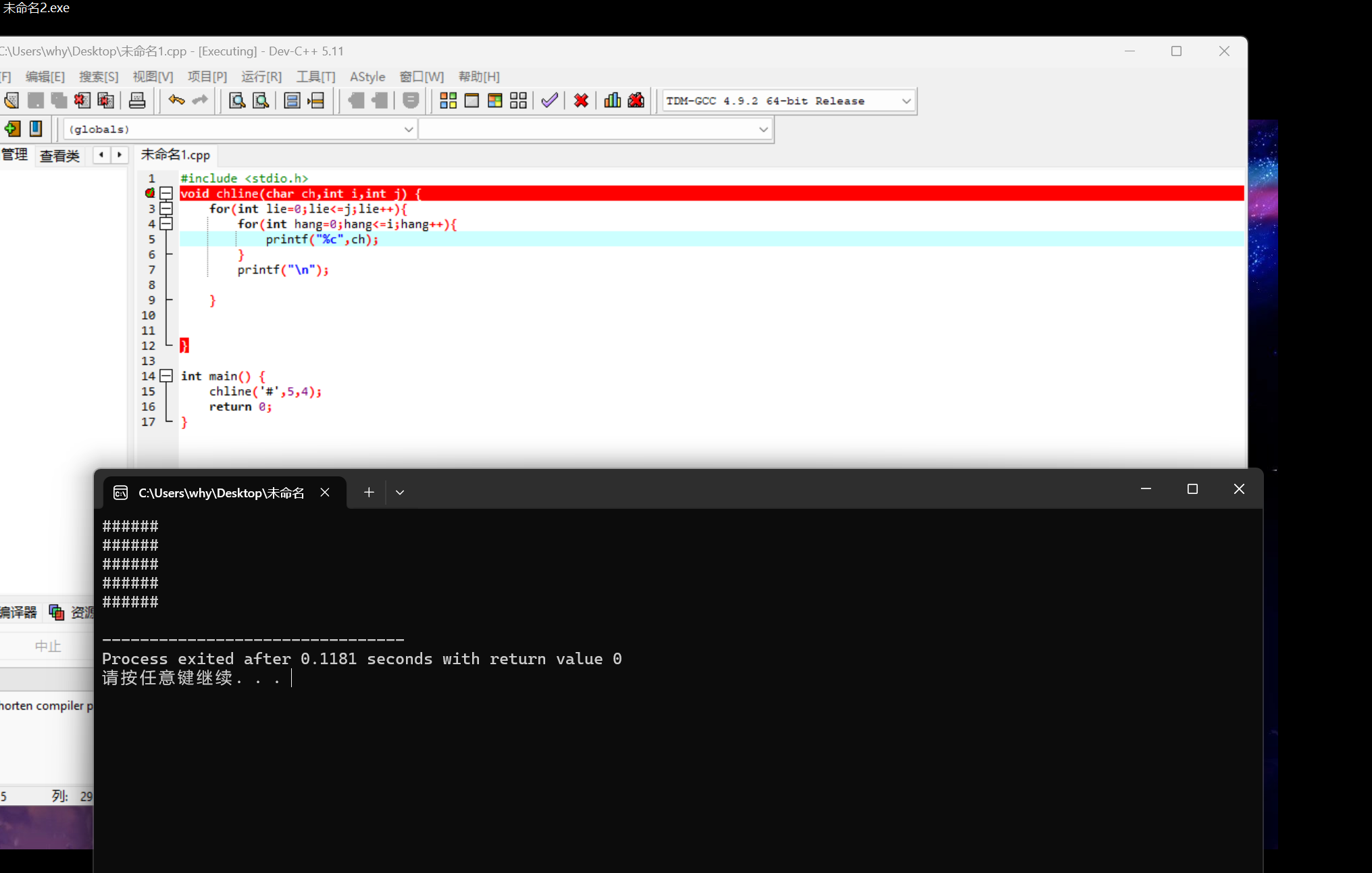Open a new console tab with plus
The image size is (1372, 873).
click(x=369, y=493)
